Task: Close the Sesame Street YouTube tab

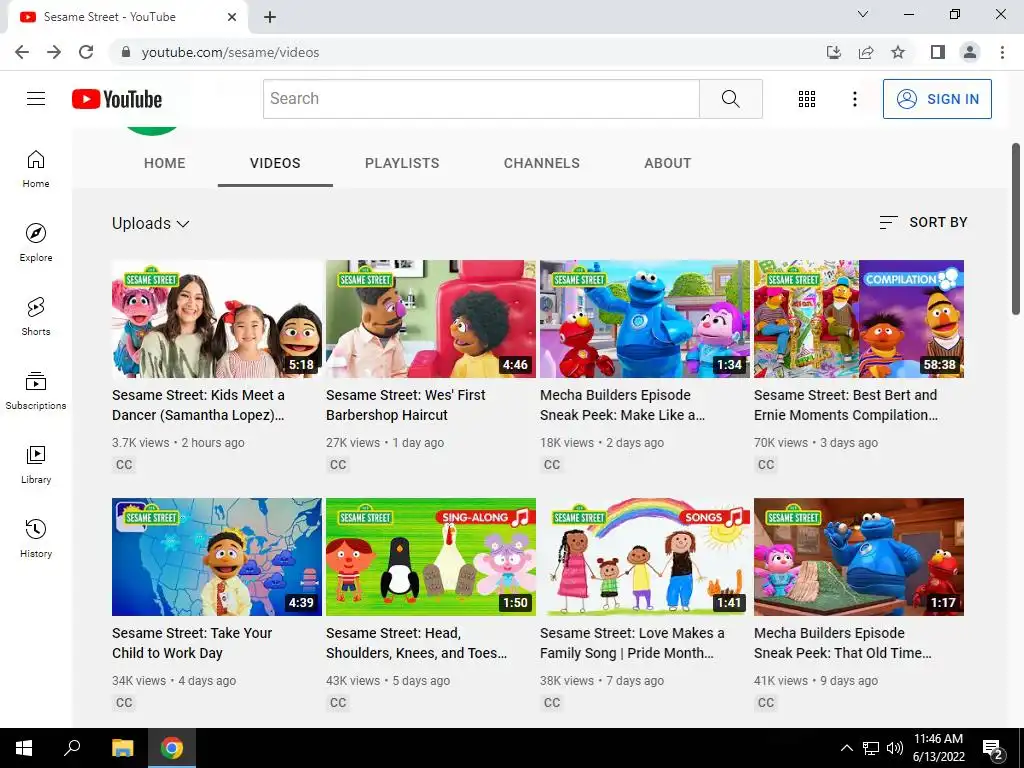Action: (x=232, y=17)
